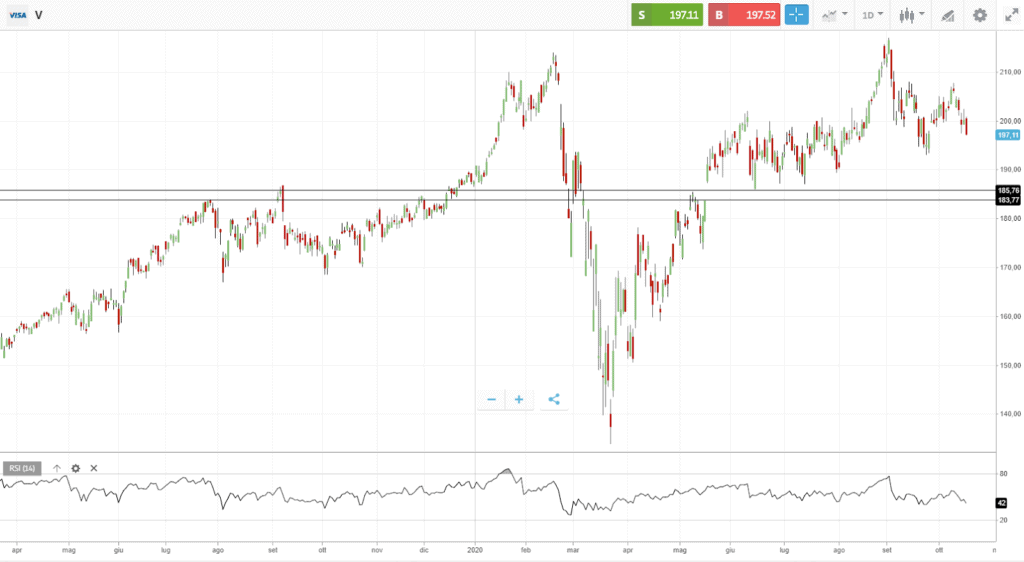
Task: Close the RSI indicator panel
Action: (94, 468)
